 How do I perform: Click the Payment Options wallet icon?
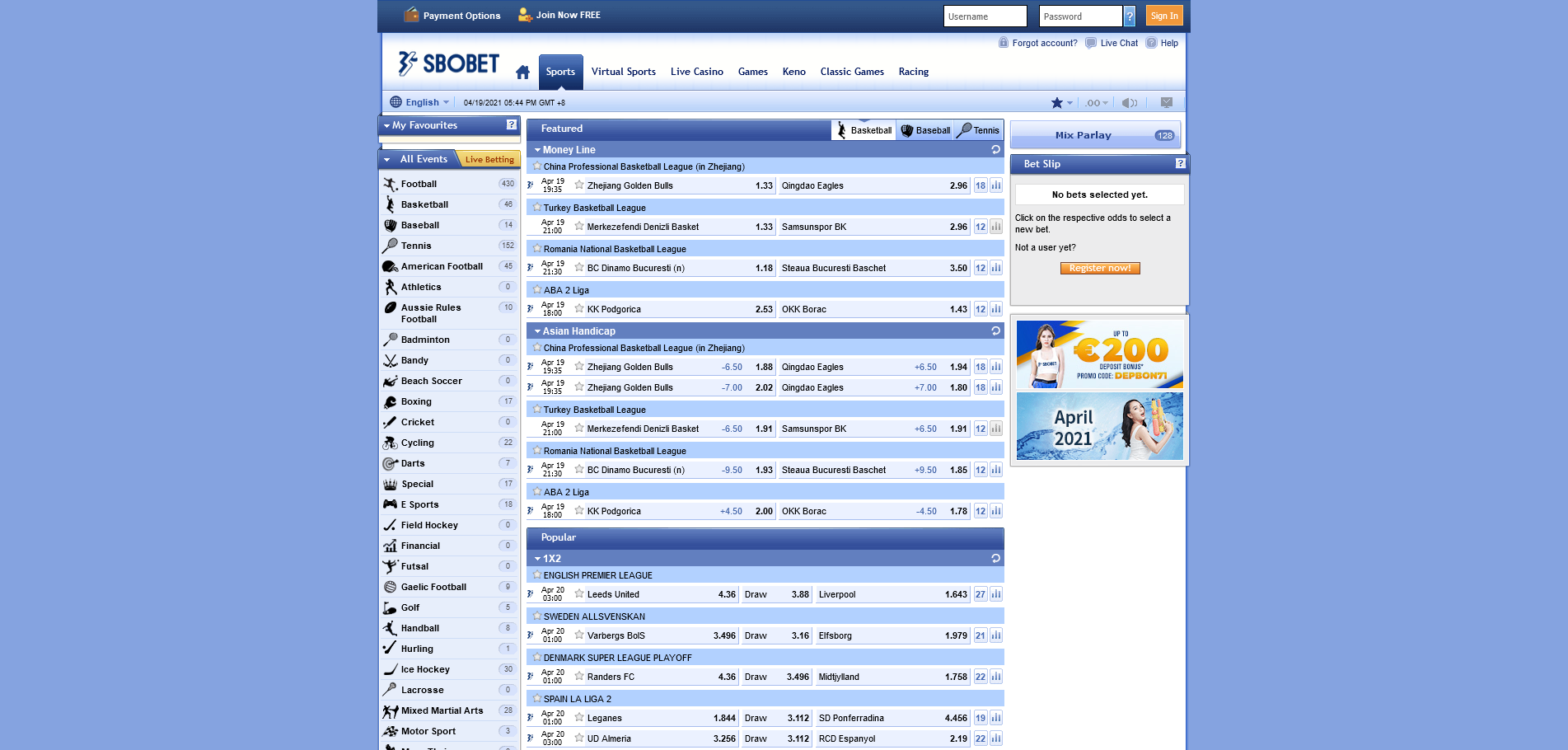[412, 14]
